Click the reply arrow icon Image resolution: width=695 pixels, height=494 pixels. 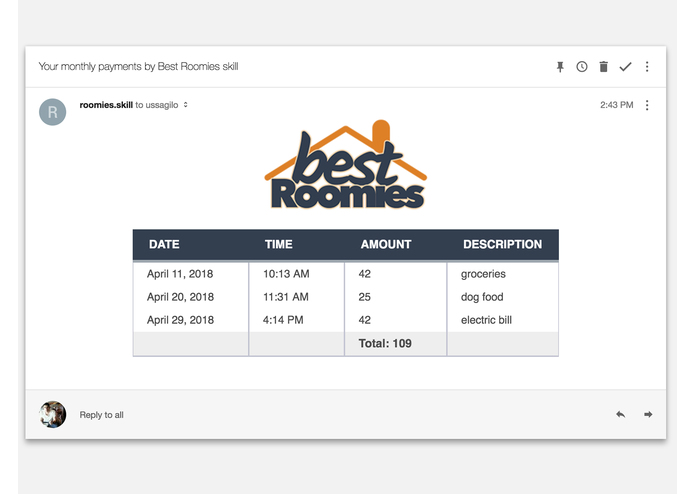(621, 415)
